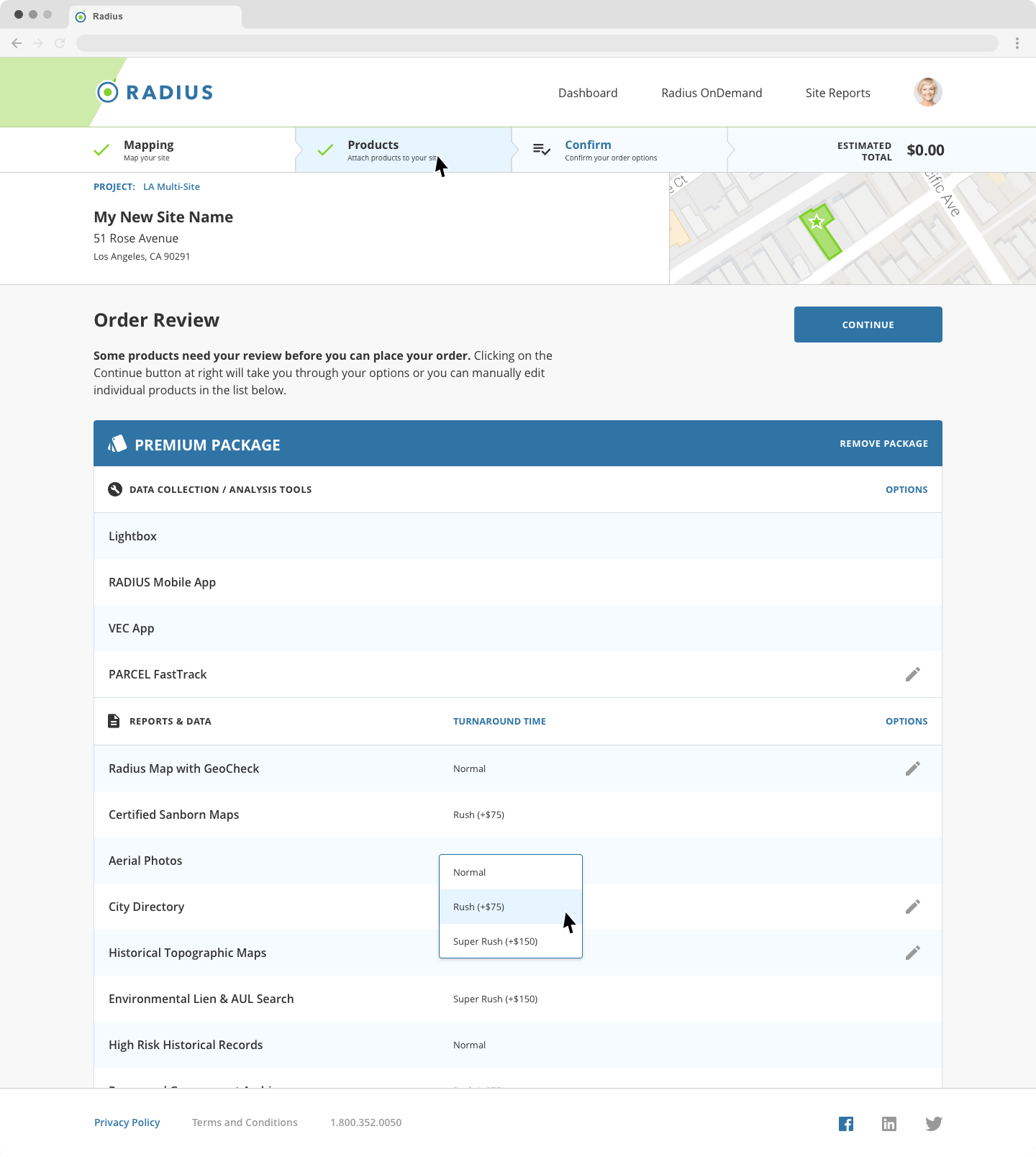Image resolution: width=1036 pixels, height=1157 pixels.
Task: Open Radius OnDemand menu item
Action: pos(712,93)
